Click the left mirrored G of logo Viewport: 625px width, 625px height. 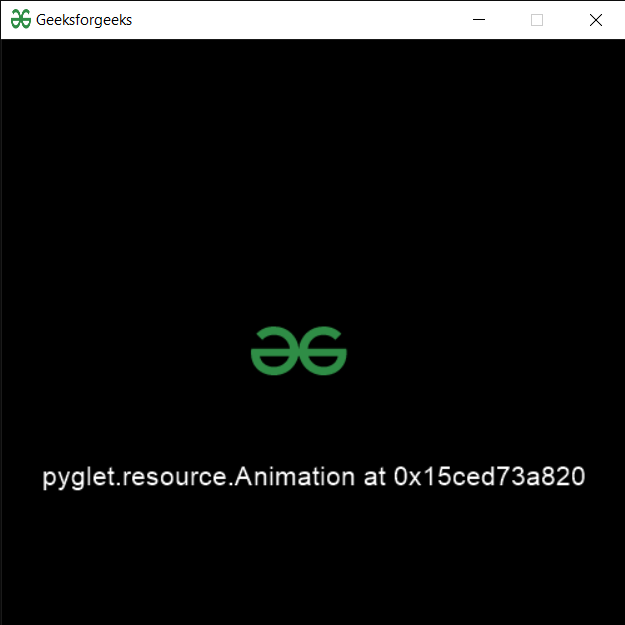[274, 351]
